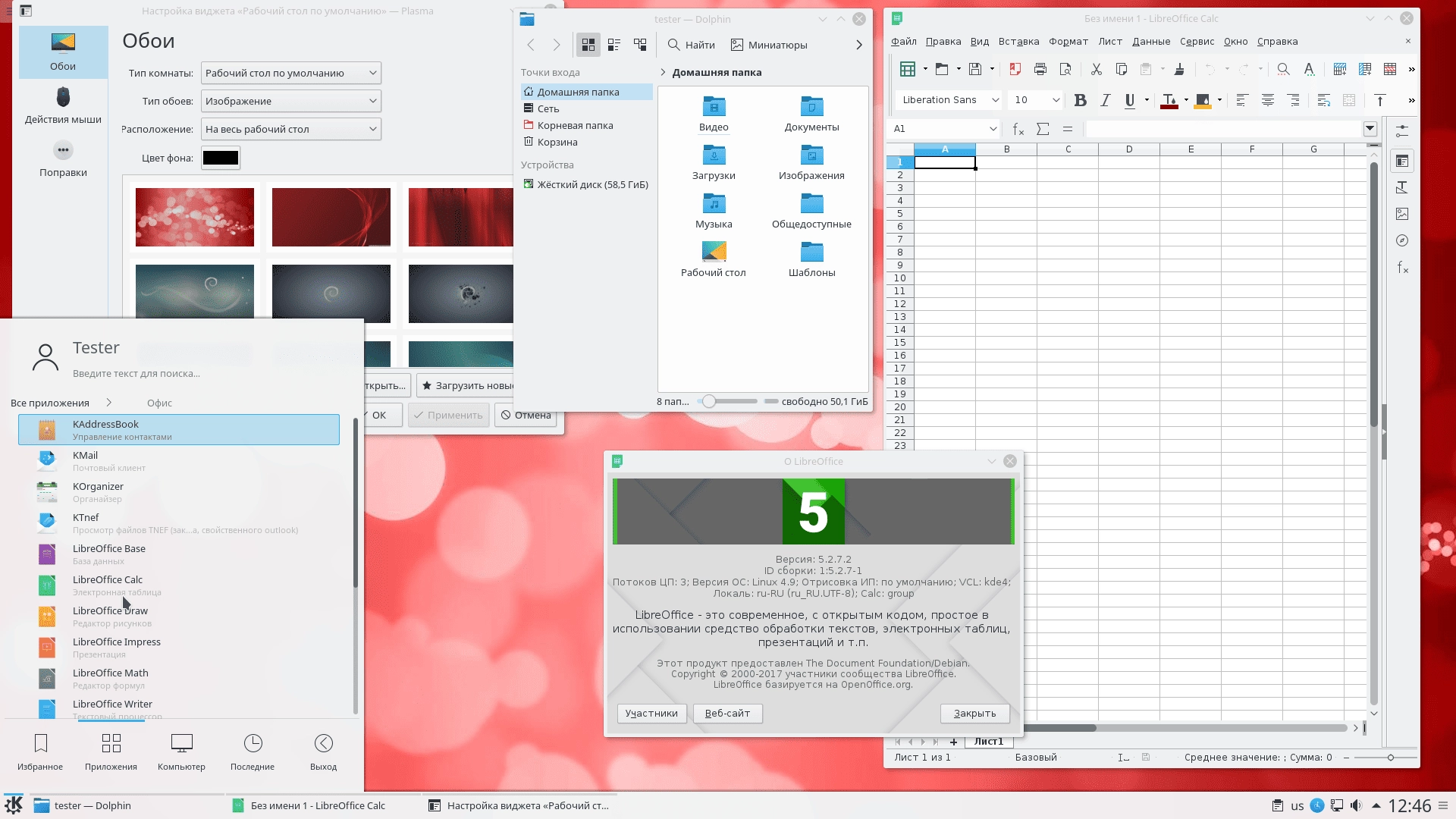Open the Формат menu in Calc

pos(1068,42)
